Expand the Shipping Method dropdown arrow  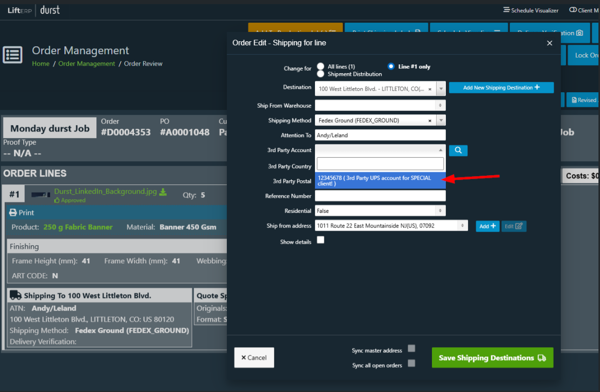(441, 121)
